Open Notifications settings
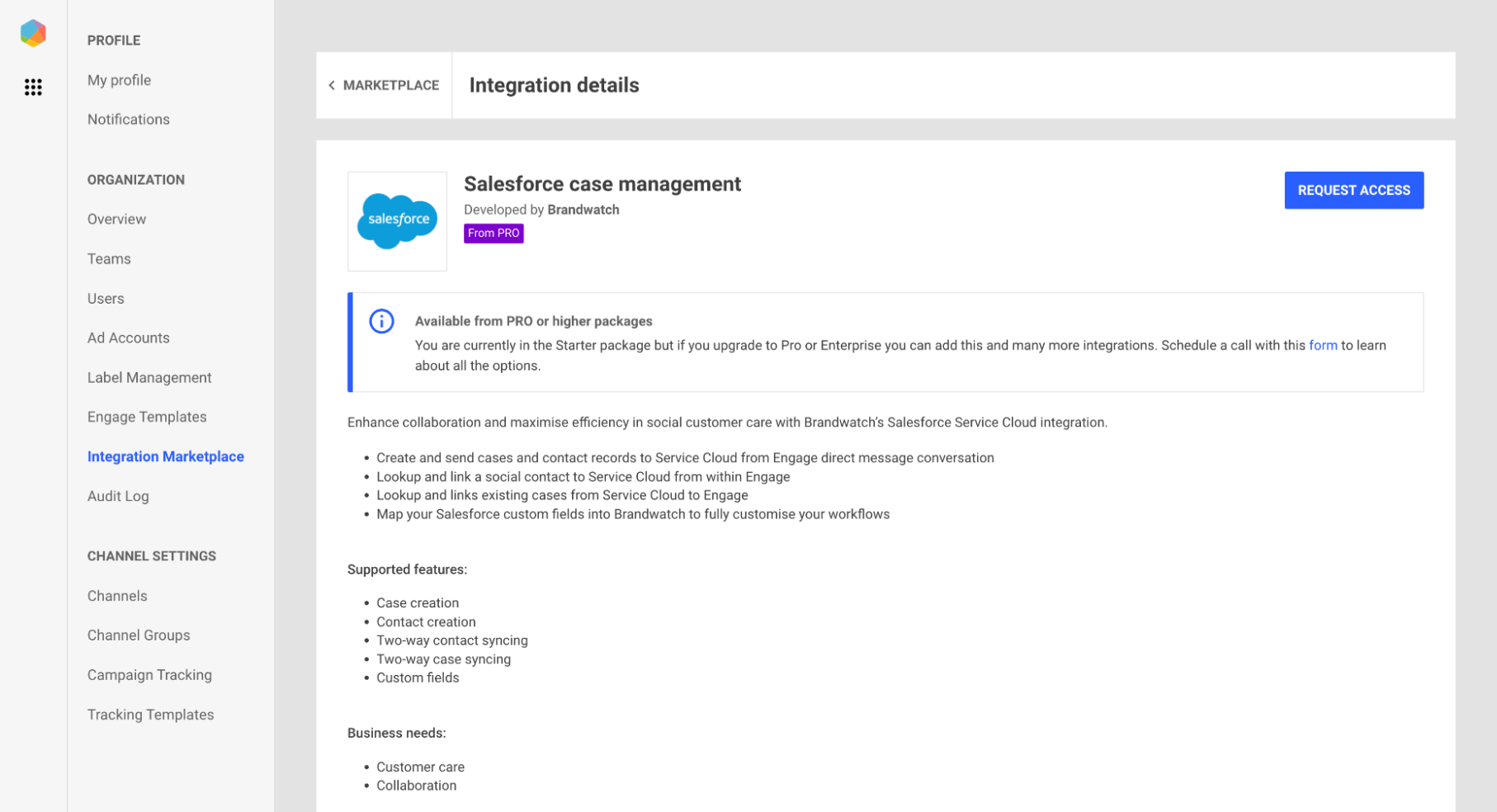The width and height of the screenshot is (1497, 812). coord(128,120)
